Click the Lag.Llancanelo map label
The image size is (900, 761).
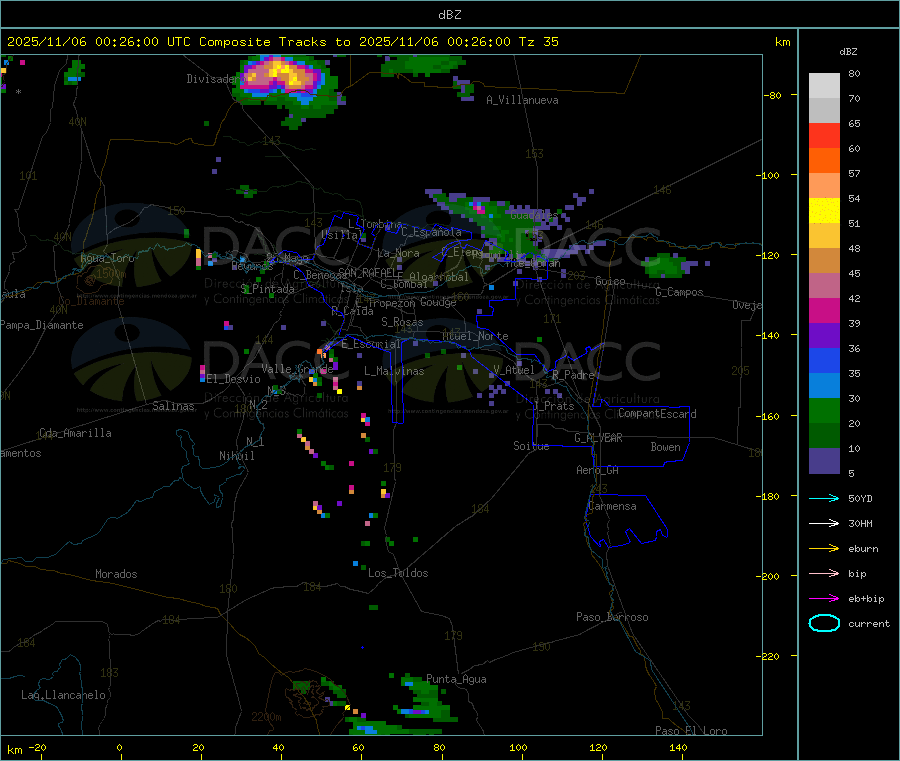63,695
